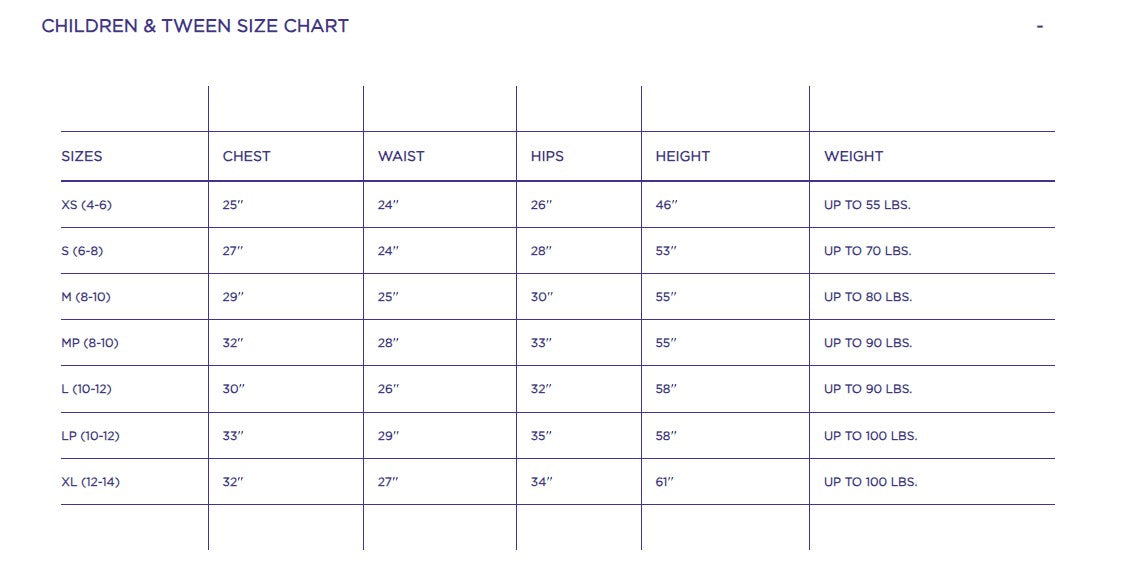
Task: Click the MP (8-10) size row label
Action: [x=90, y=343]
